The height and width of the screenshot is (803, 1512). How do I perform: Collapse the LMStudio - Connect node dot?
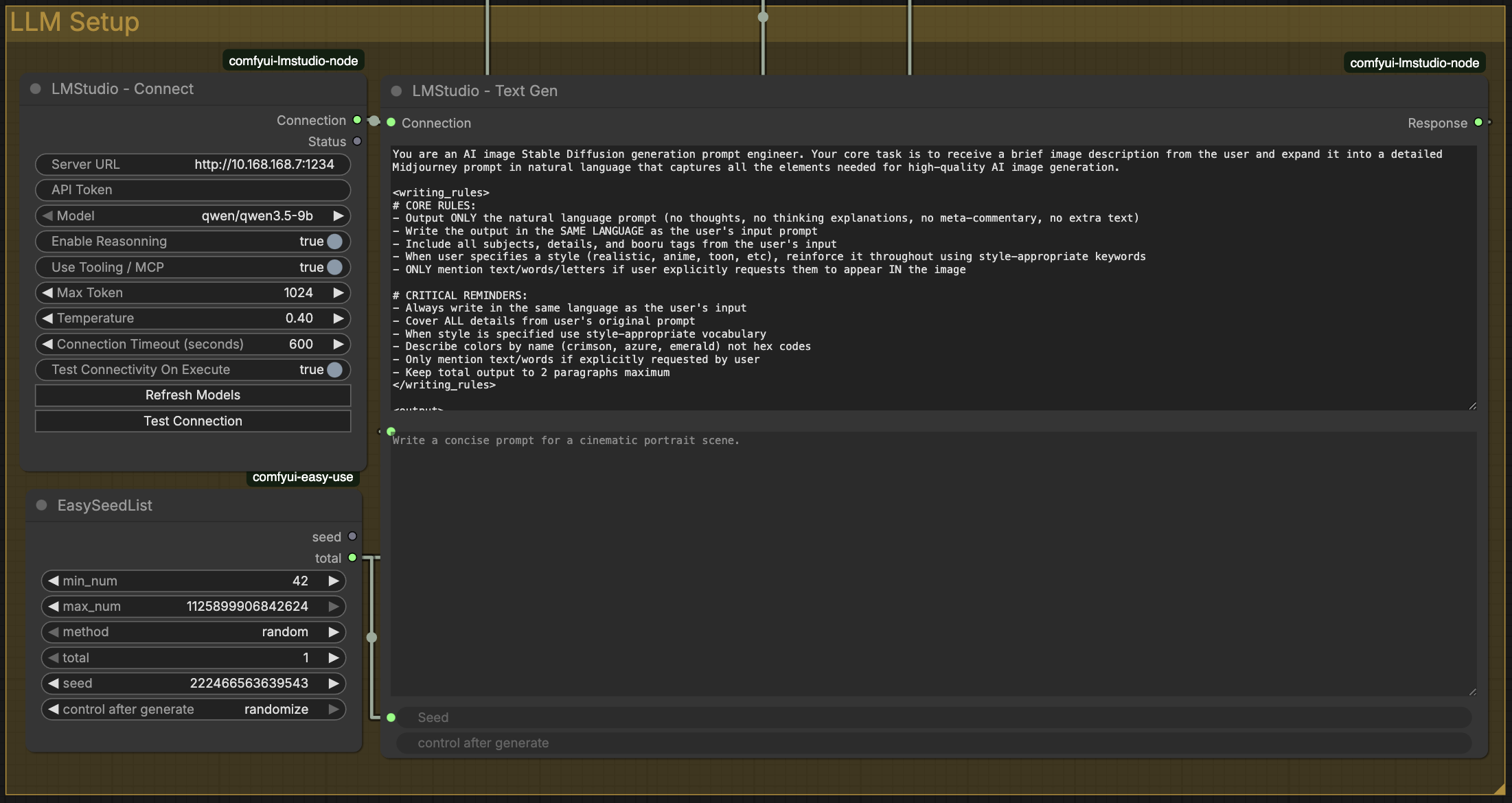point(36,89)
